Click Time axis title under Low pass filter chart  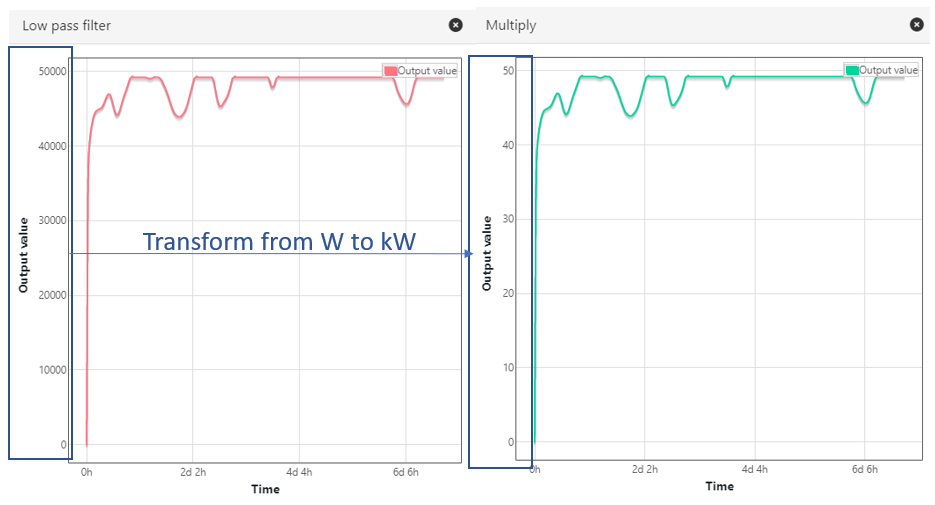pyautogui.click(x=265, y=489)
